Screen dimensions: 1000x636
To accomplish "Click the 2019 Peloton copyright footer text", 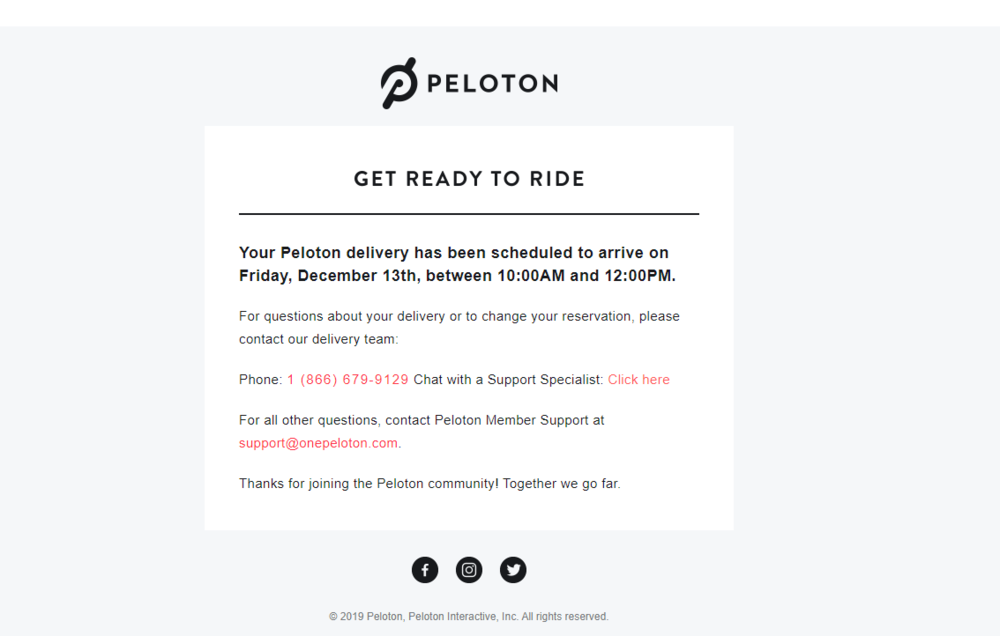I will [x=469, y=617].
